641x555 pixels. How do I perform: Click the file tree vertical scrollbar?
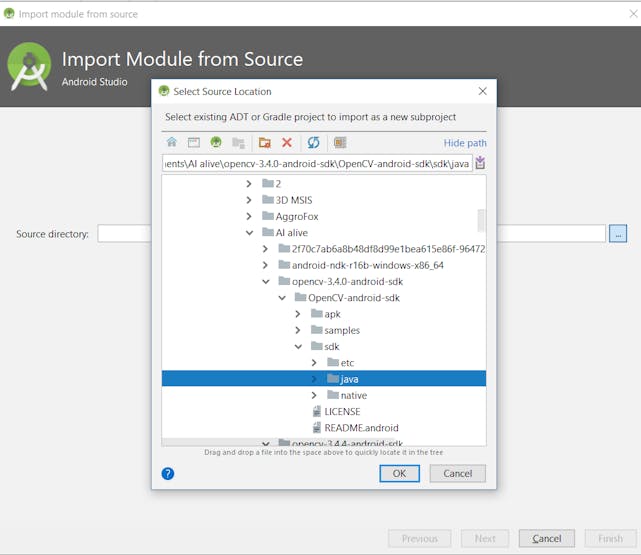(481, 221)
